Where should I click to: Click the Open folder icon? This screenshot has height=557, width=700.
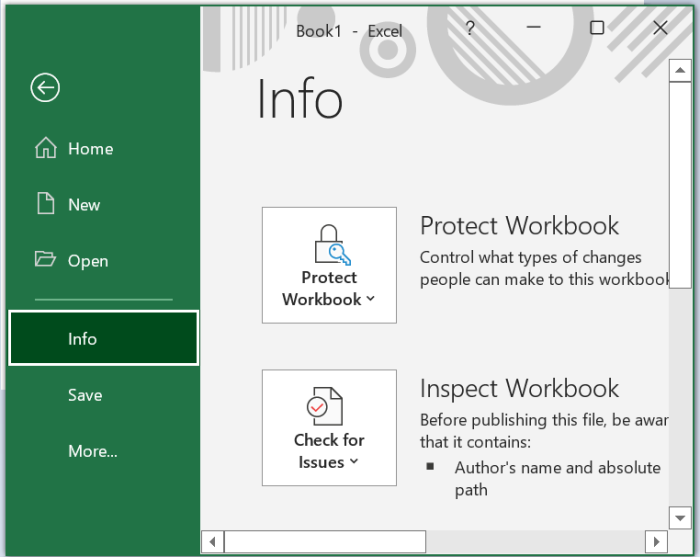click(x=45, y=259)
